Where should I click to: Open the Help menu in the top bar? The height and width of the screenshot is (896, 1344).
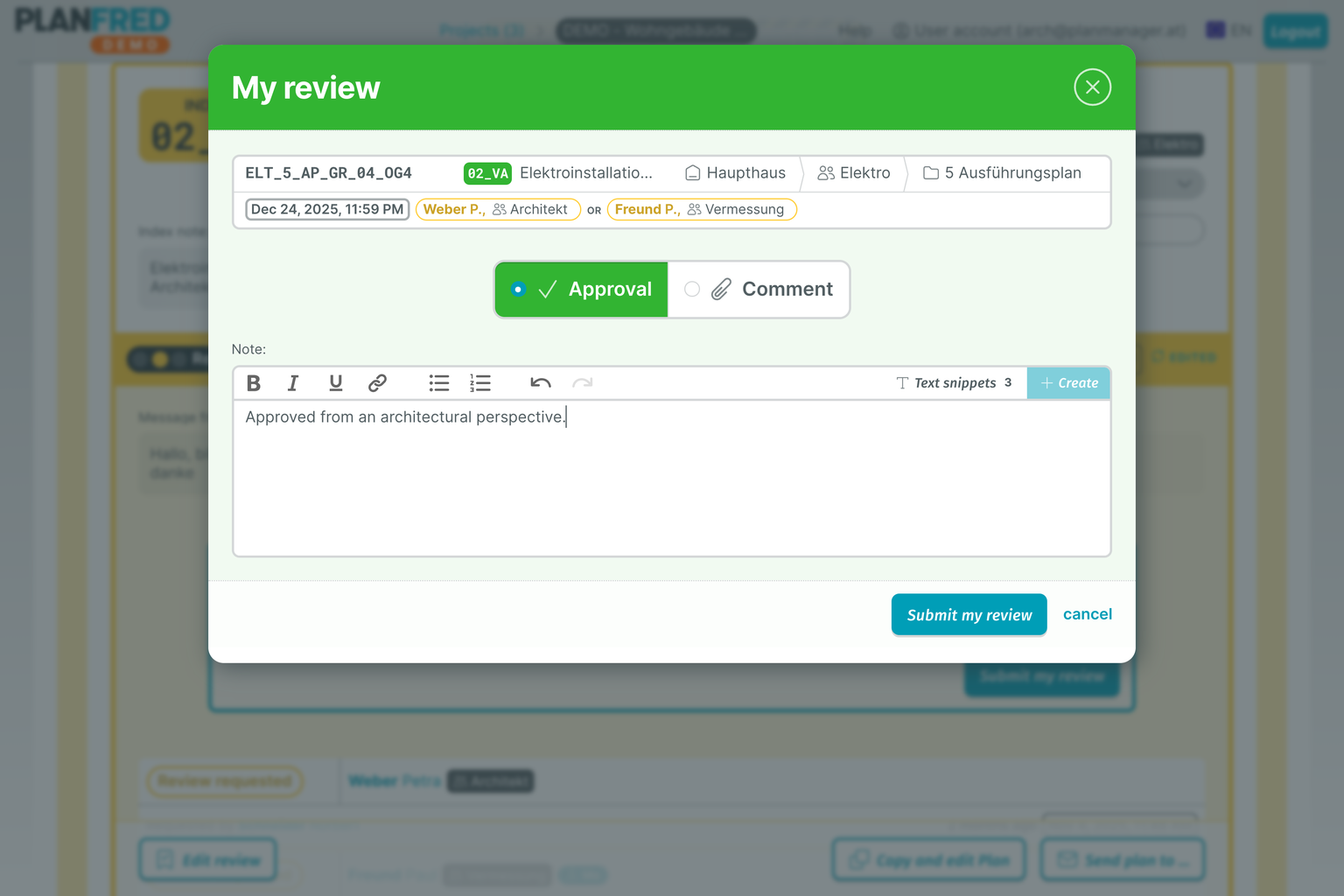pos(853,31)
